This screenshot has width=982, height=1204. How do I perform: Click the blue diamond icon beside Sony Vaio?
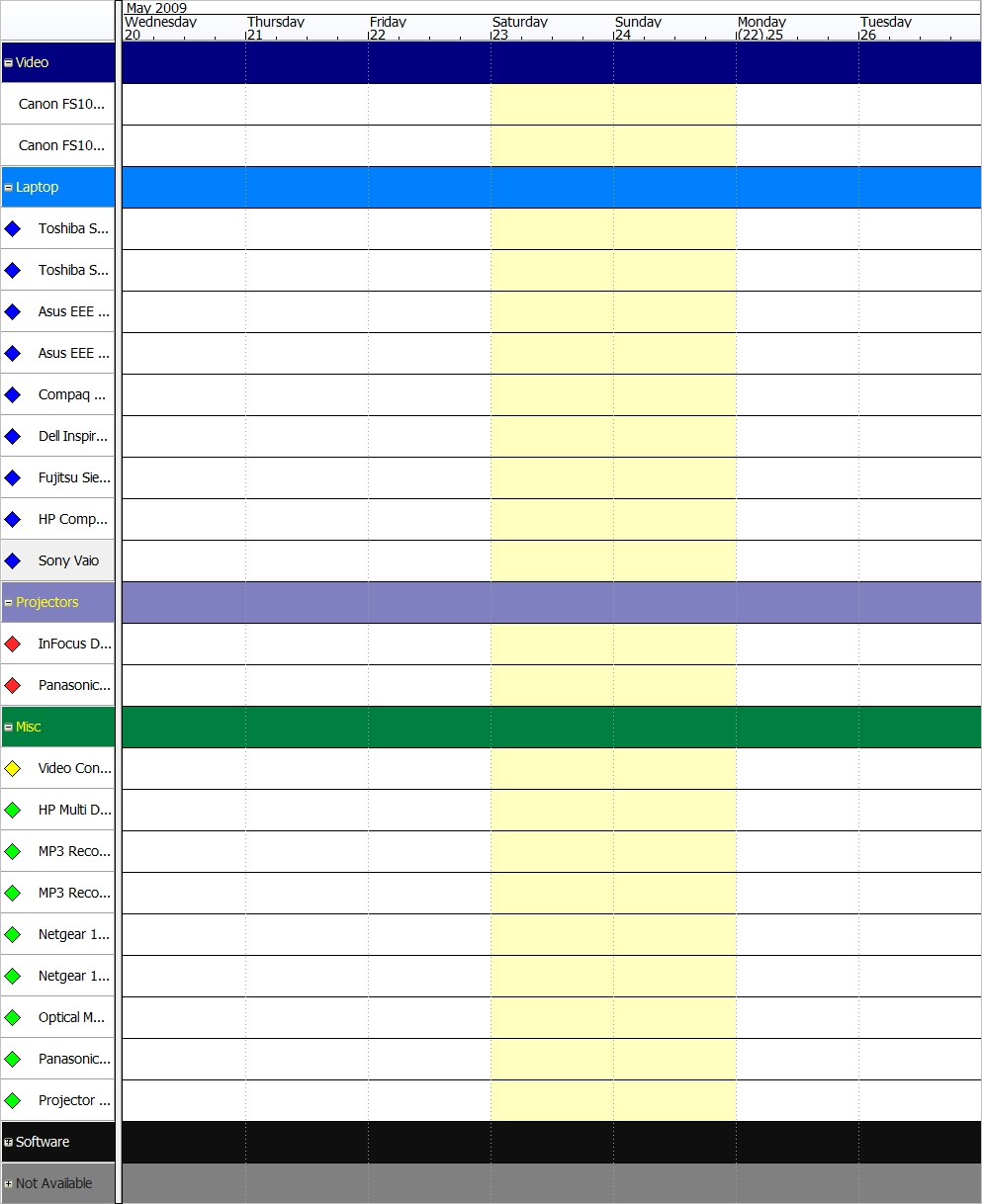(x=13, y=560)
